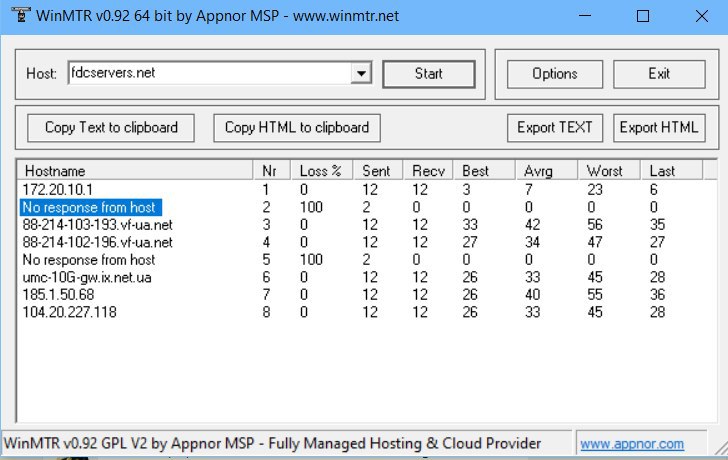Click the Sent column header
This screenshot has width=728, height=460.
[x=378, y=171]
